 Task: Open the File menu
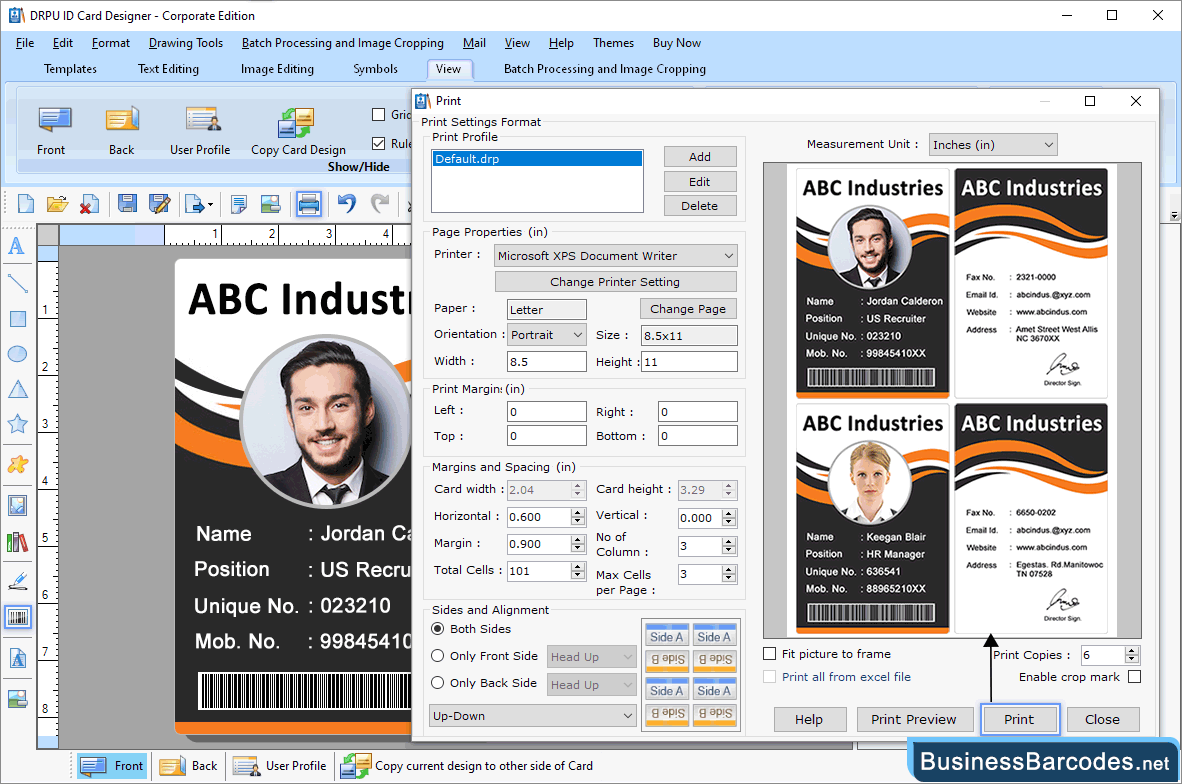25,43
